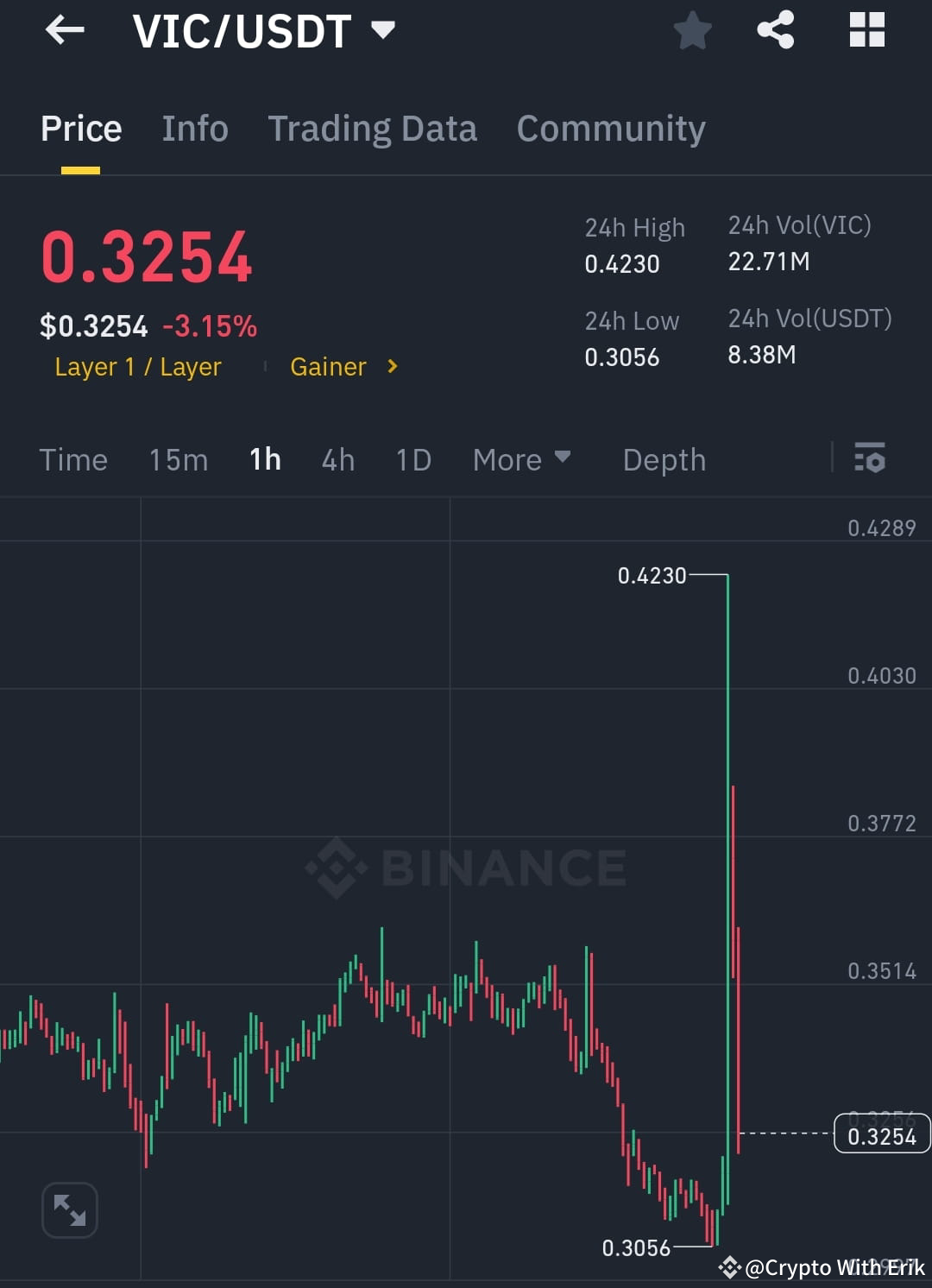Viewport: 932px width, 1288px height.
Task: Switch to the 15m candle interval
Action: tap(178, 459)
